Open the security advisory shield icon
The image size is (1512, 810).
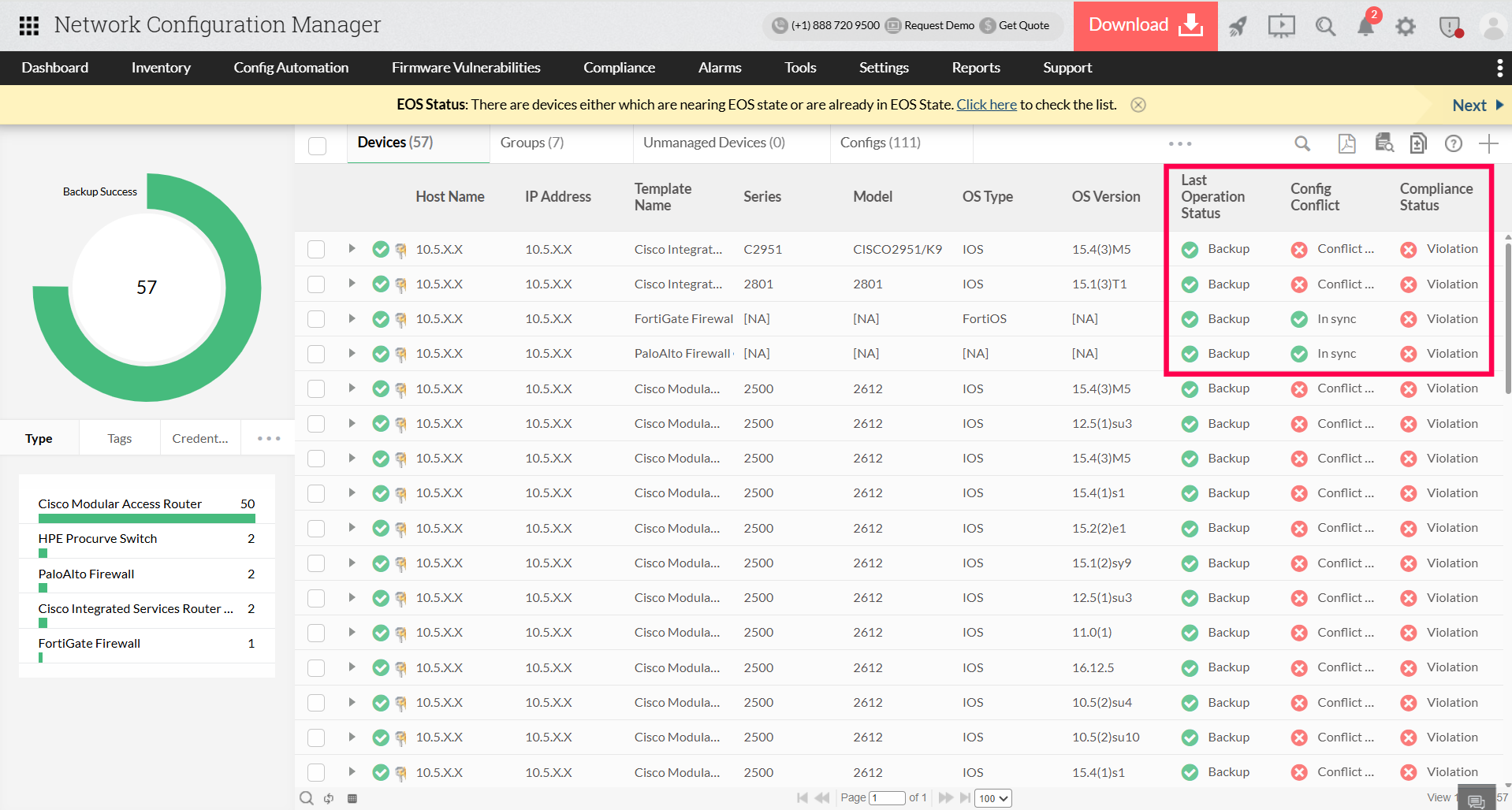tap(1451, 26)
